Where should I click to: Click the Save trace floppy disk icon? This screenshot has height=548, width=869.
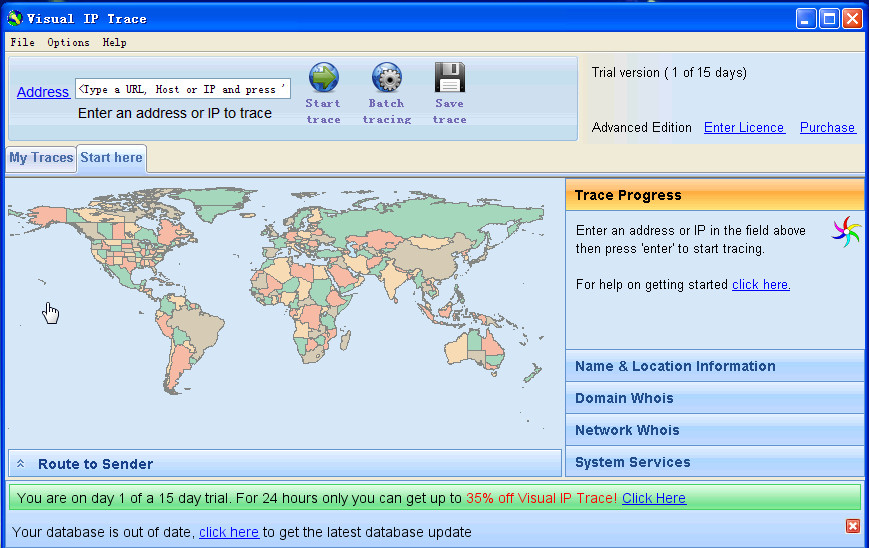point(449,77)
